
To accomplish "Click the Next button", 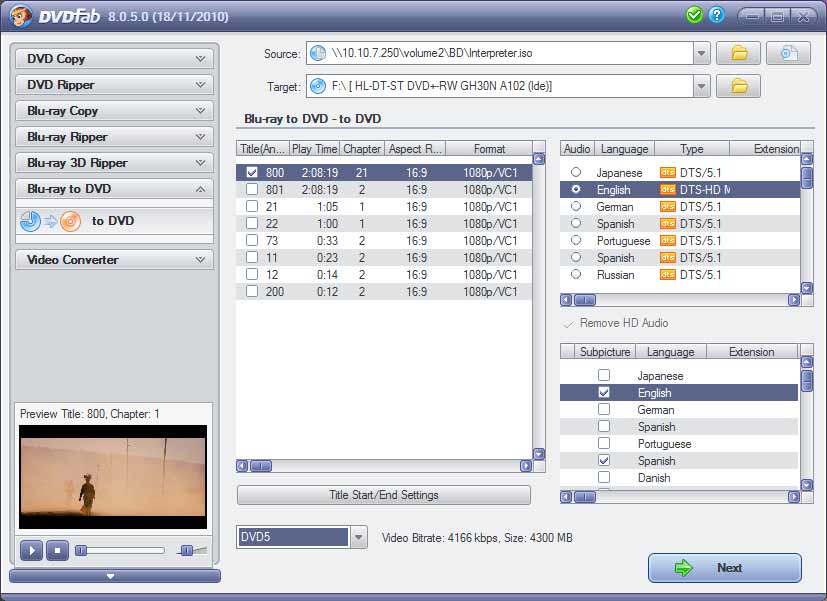I will (725, 568).
